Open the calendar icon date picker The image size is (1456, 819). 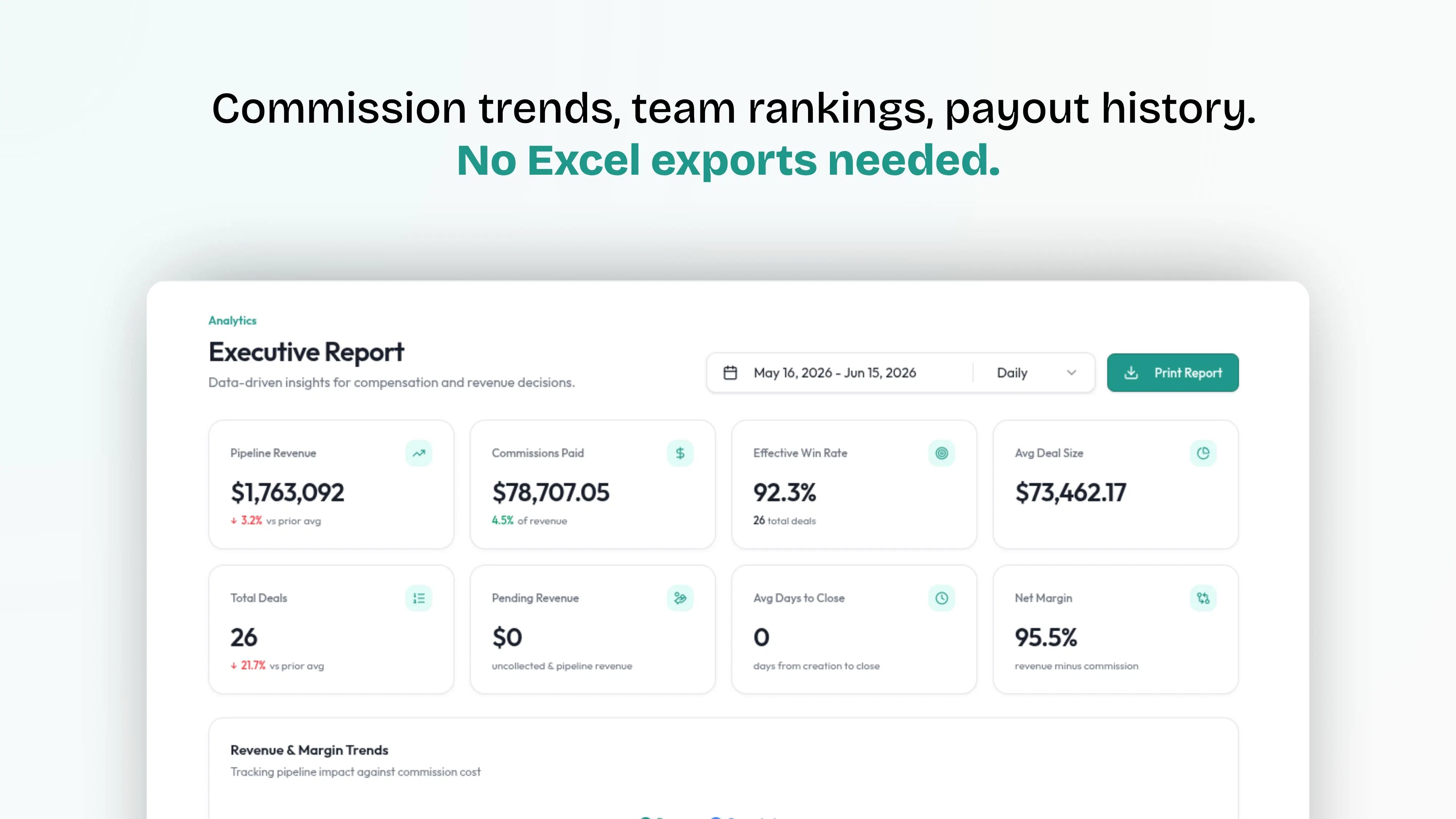click(730, 372)
